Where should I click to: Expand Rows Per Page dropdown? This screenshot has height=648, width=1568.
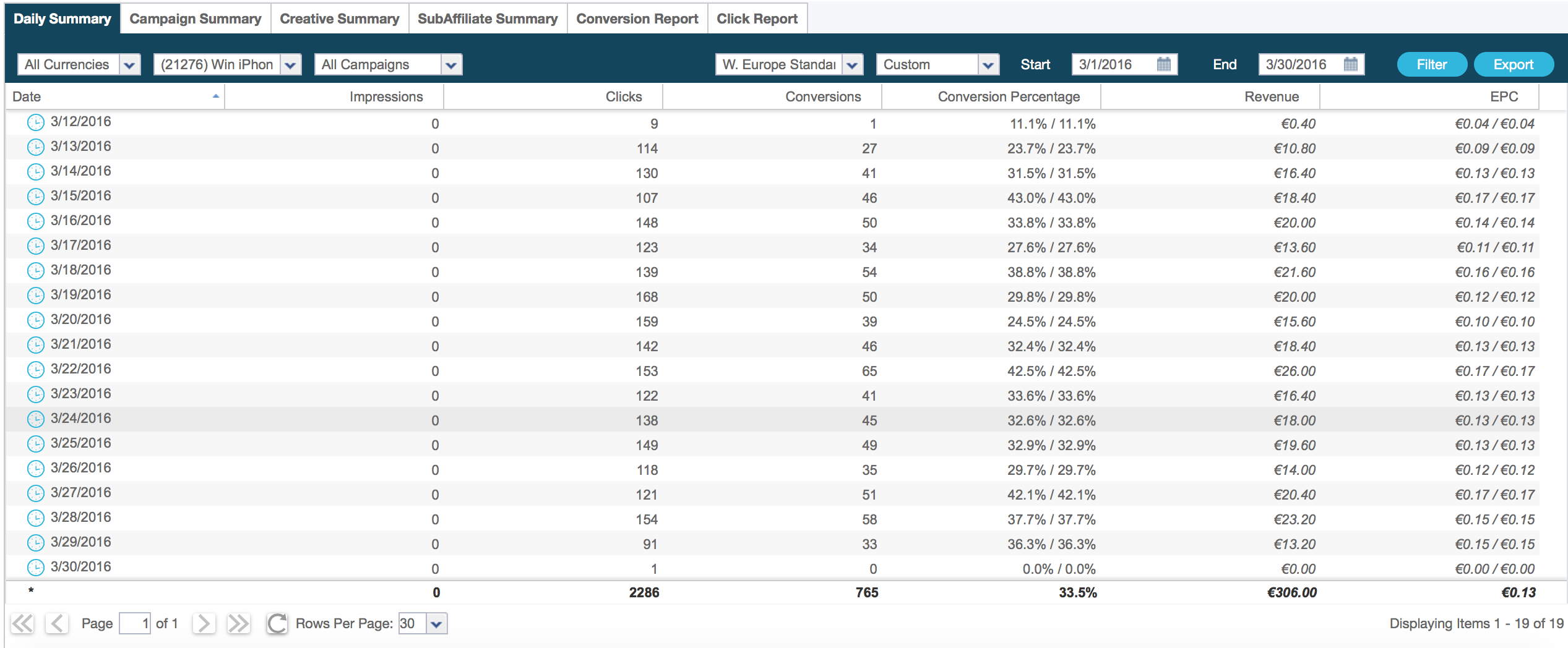[436, 623]
